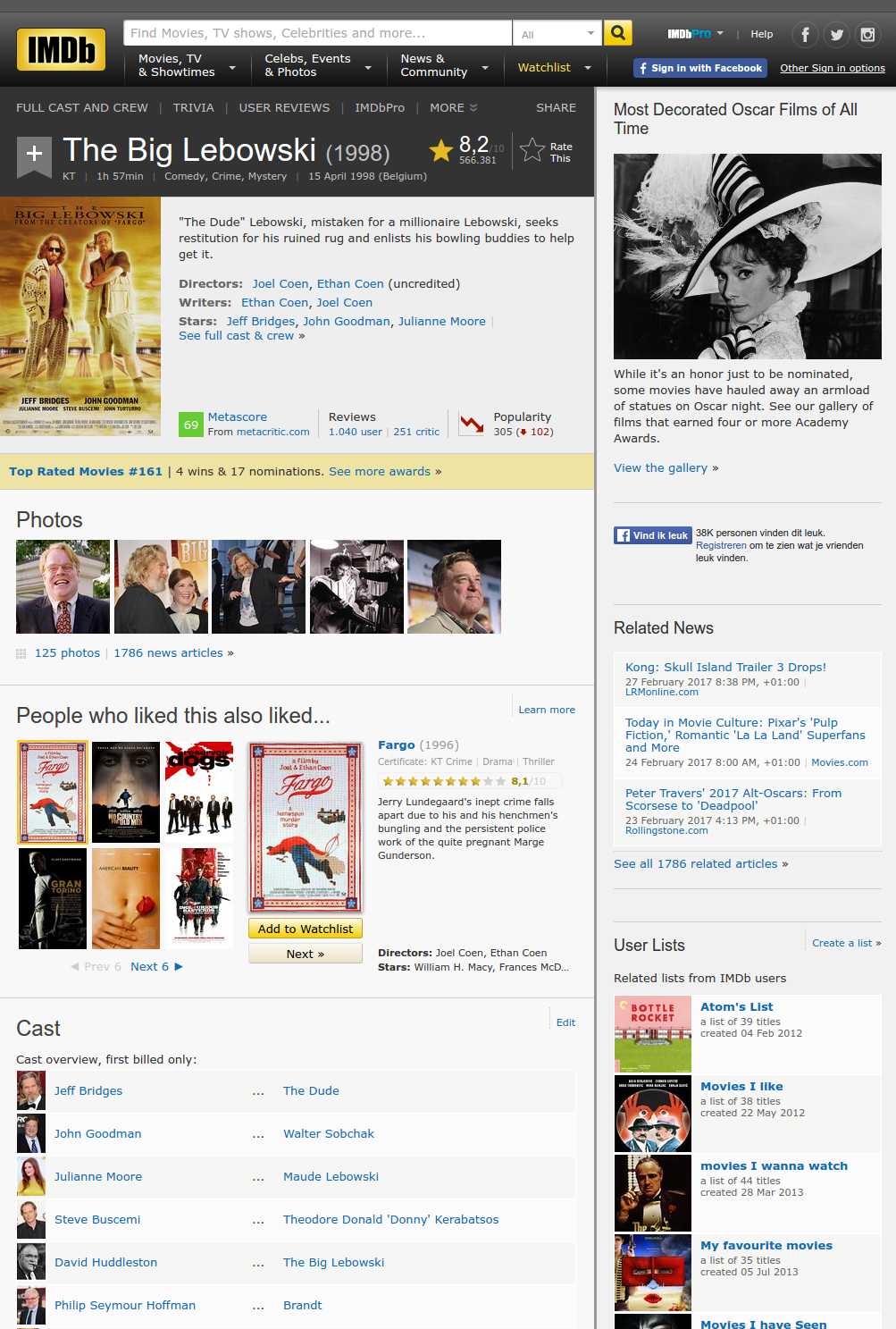
Task: Open IMDb's Twitter page icon
Action: 836,35
